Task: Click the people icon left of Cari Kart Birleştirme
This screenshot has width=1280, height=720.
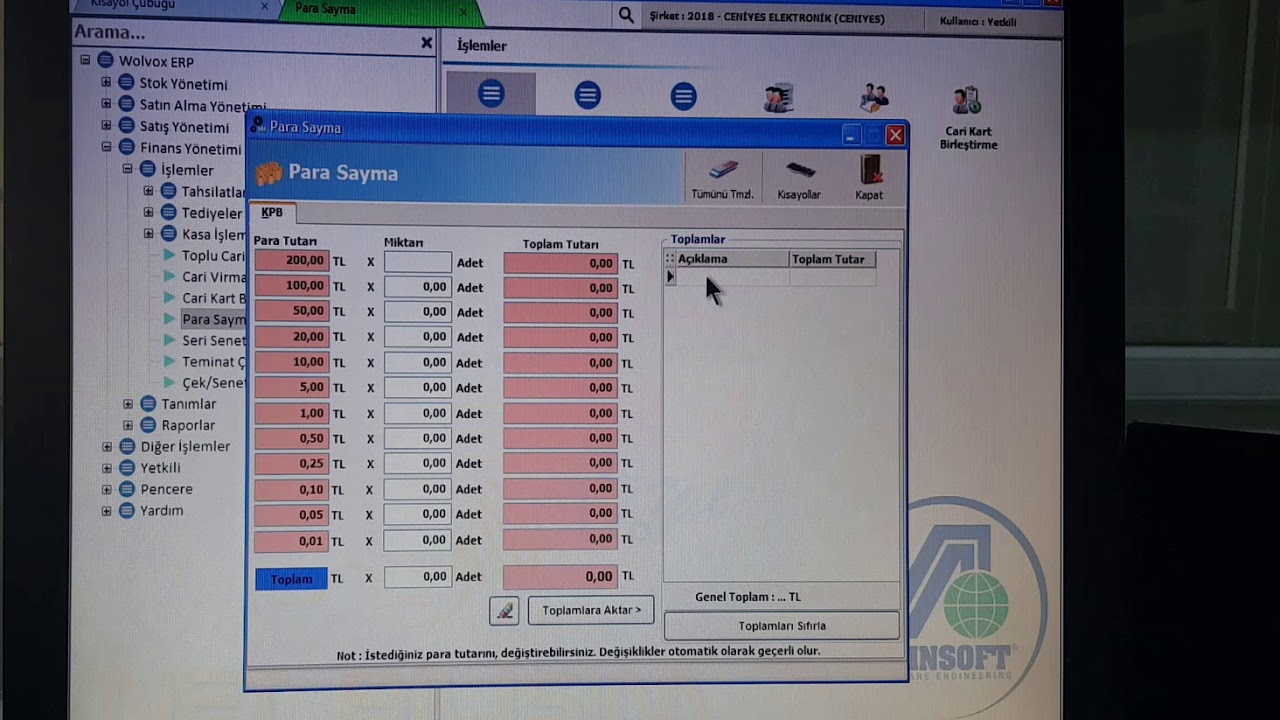Action: click(874, 98)
